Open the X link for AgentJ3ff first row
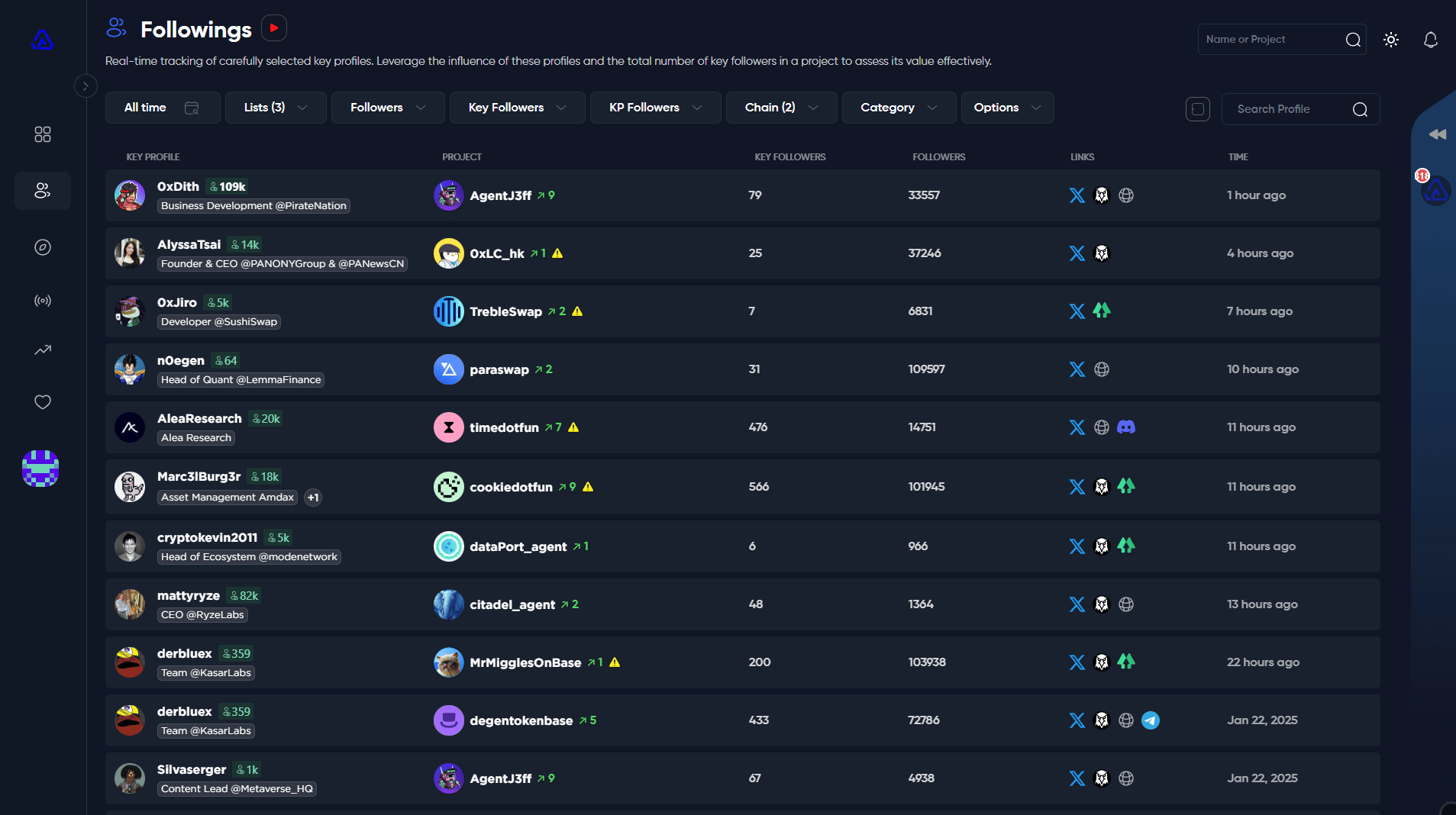The image size is (1456, 815). pos(1077,195)
